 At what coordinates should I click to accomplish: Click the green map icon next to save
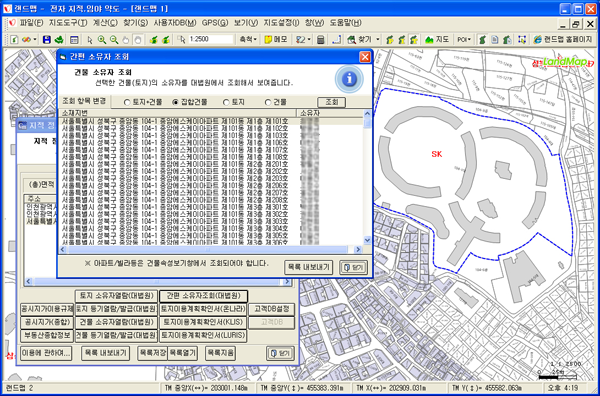tap(59, 39)
